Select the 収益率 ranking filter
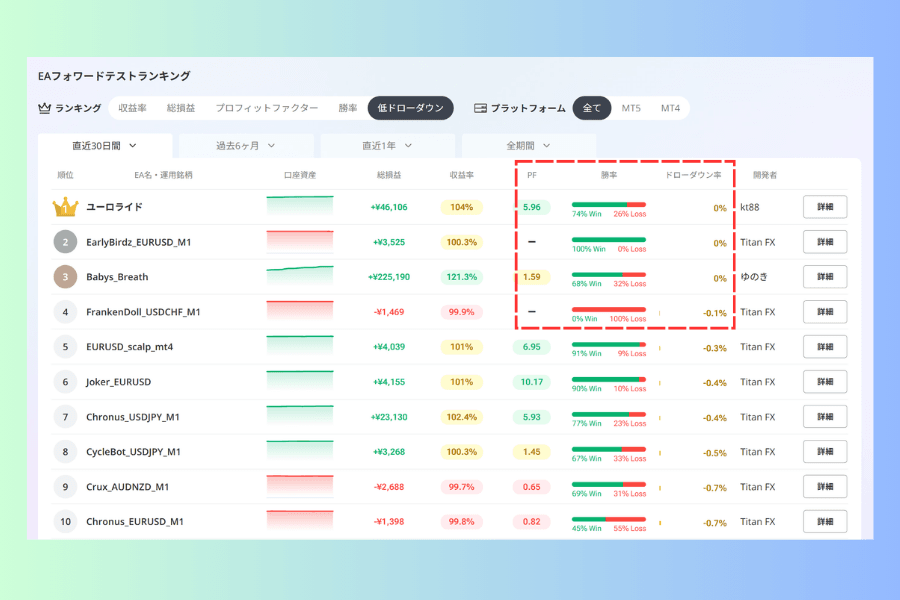The height and width of the screenshot is (600, 900). pyautogui.click(x=132, y=108)
